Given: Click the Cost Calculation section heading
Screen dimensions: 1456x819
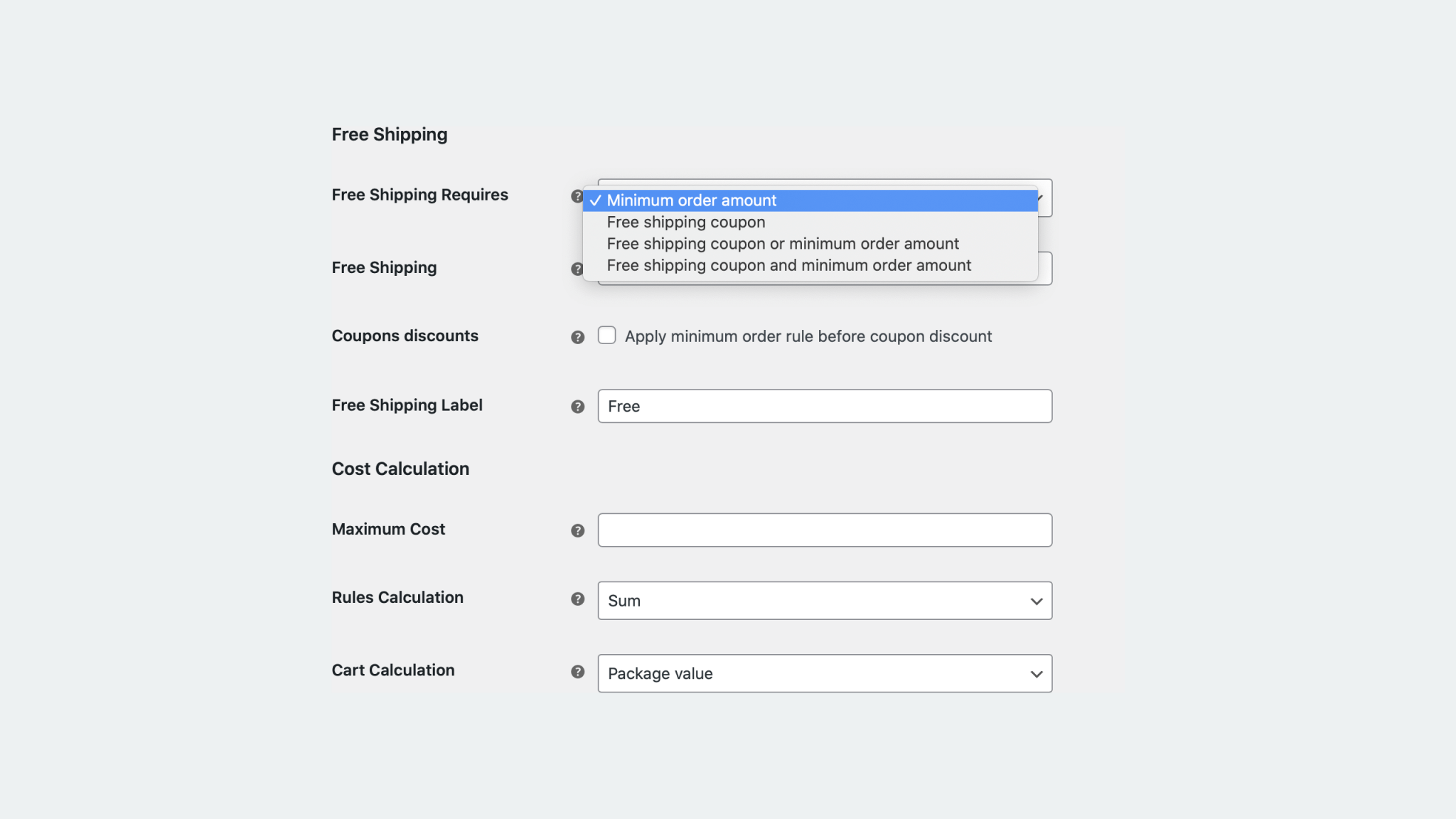Looking at the screenshot, I should (x=400, y=468).
